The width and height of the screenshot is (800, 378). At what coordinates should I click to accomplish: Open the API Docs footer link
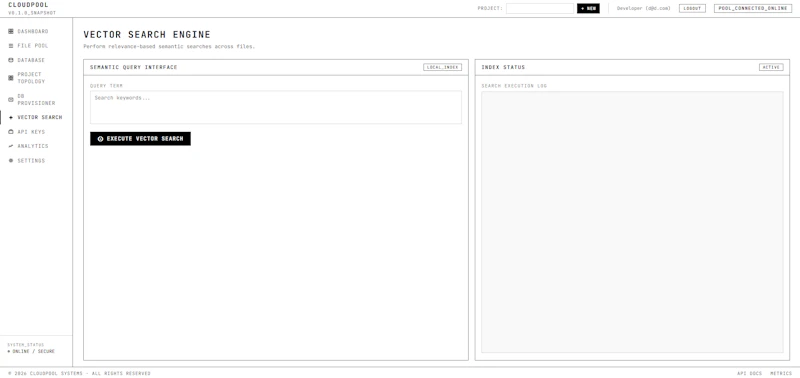[x=749, y=373]
